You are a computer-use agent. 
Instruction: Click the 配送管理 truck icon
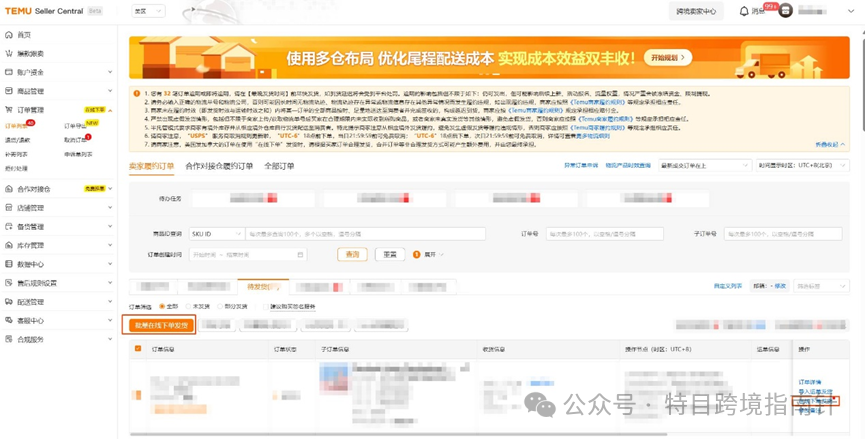[x=8, y=302]
